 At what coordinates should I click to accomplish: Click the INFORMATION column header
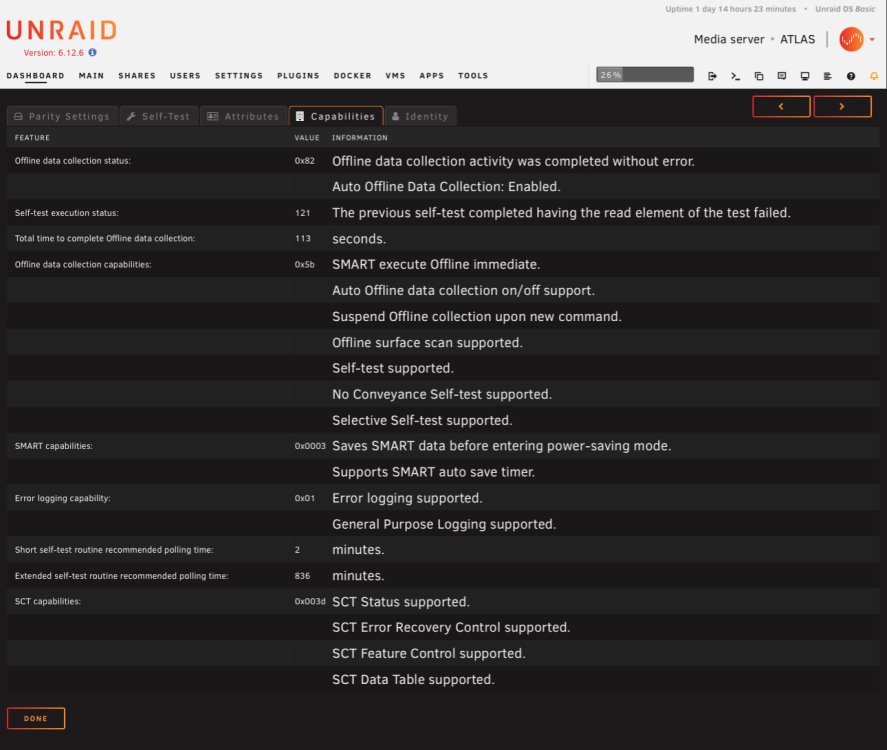pos(360,138)
